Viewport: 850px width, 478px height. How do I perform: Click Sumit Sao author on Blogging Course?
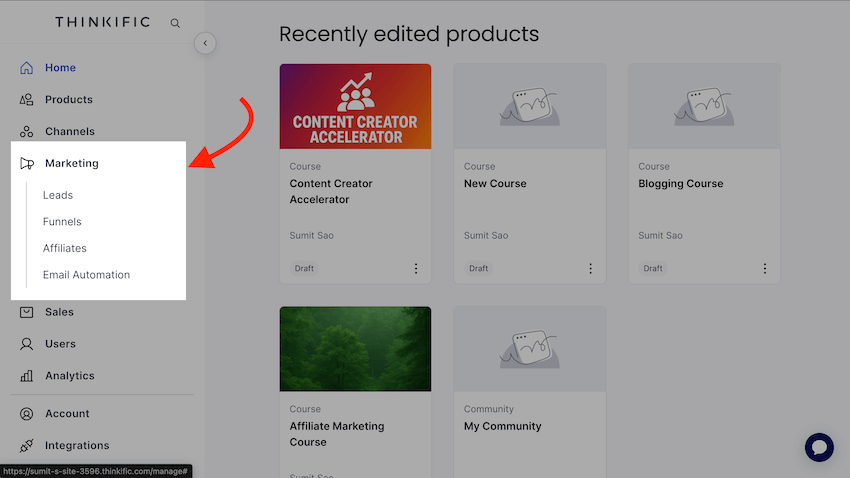(x=660, y=235)
